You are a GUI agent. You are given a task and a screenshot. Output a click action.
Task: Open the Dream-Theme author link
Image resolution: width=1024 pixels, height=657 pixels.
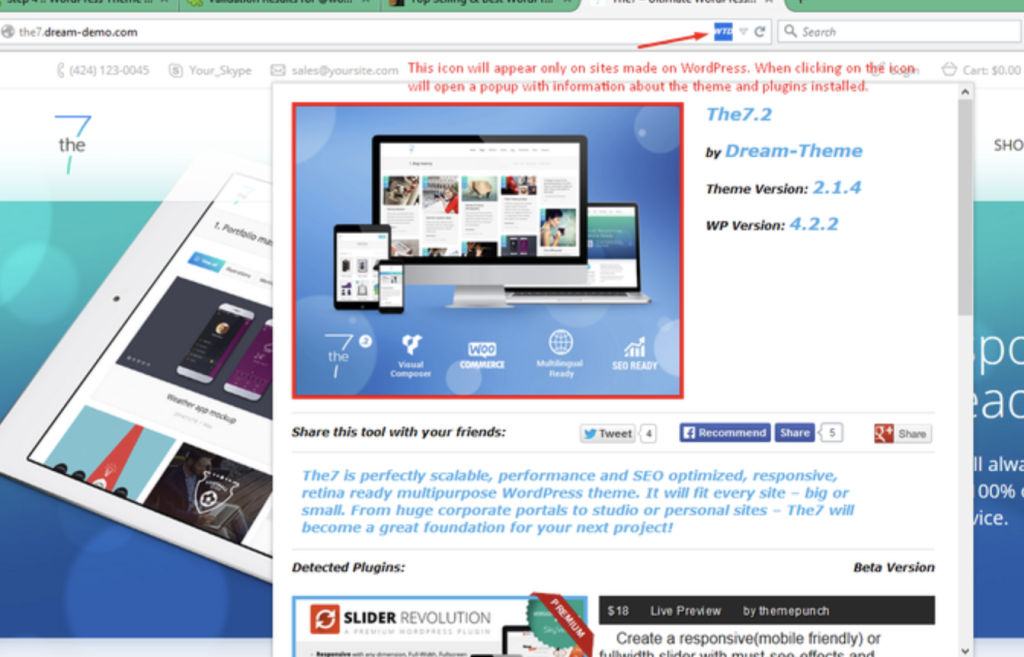(793, 151)
